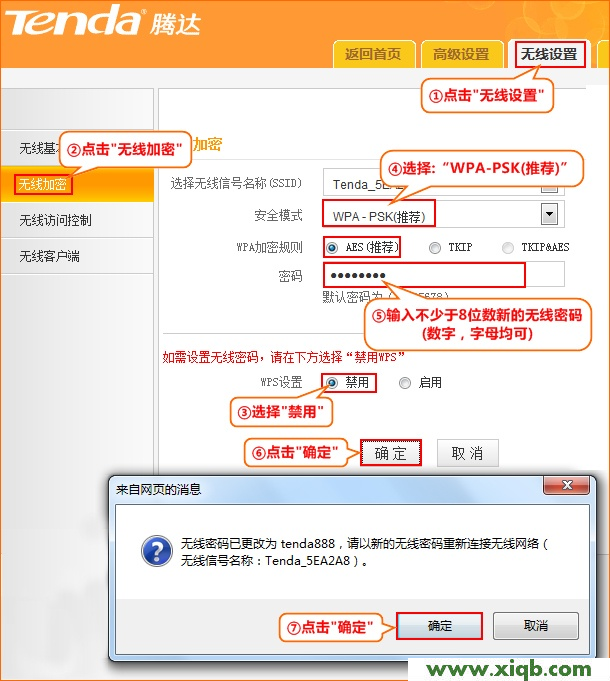Confirm the message dialog with 确定
Image resolution: width=610 pixels, height=681 pixels.
(x=439, y=626)
